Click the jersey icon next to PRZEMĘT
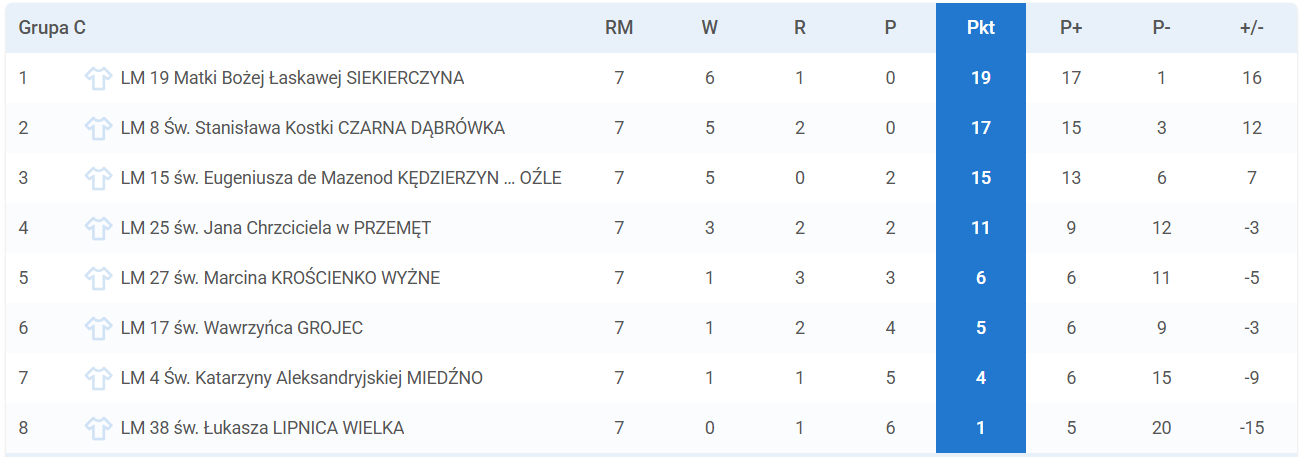1303x457 pixels. (x=98, y=228)
